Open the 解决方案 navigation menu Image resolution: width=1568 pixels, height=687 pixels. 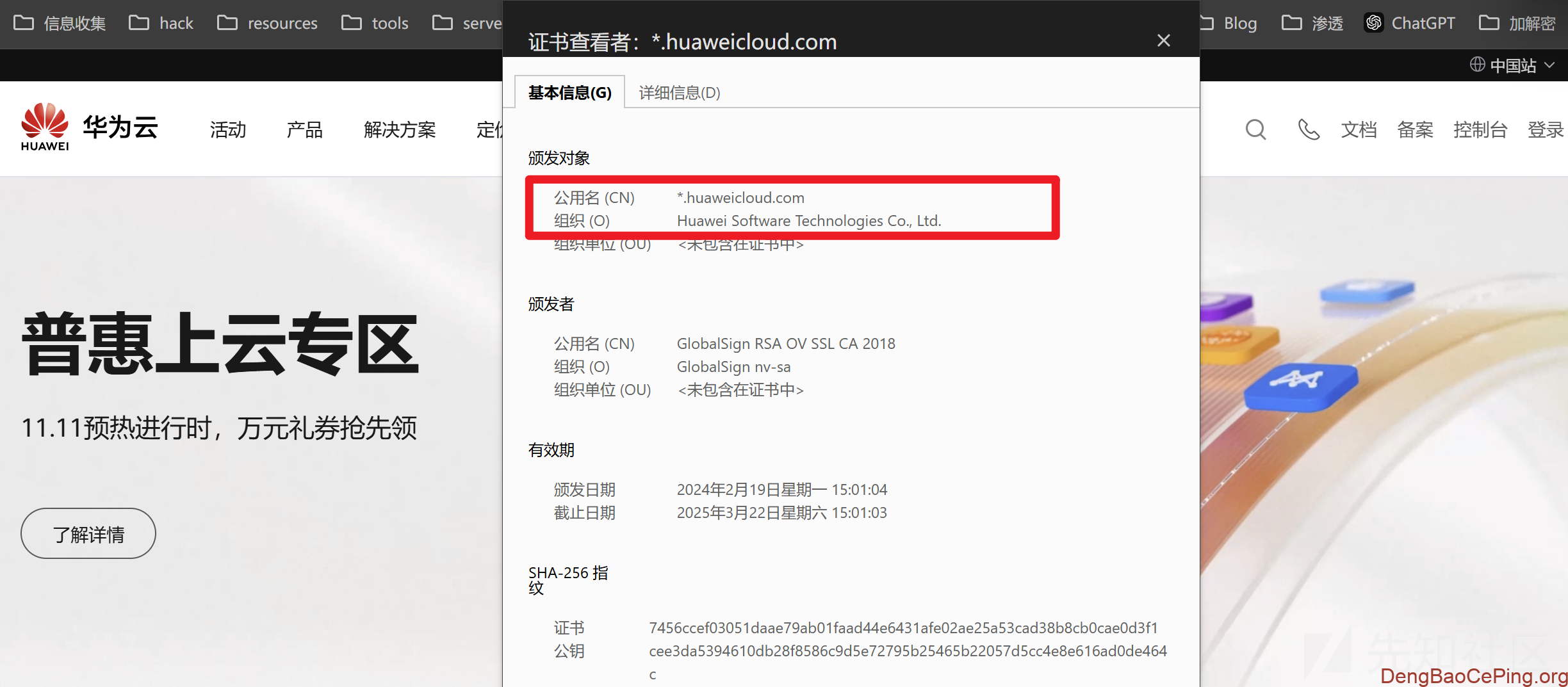(x=399, y=130)
